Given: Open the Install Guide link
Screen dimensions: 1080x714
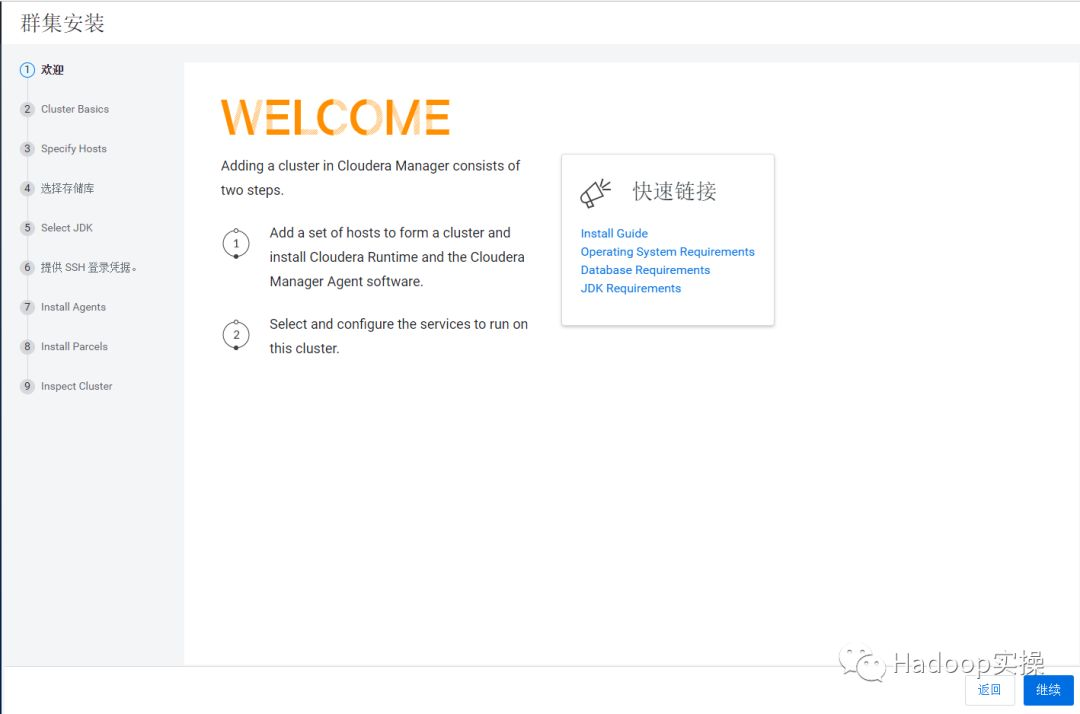Looking at the screenshot, I should click(614, 233).
